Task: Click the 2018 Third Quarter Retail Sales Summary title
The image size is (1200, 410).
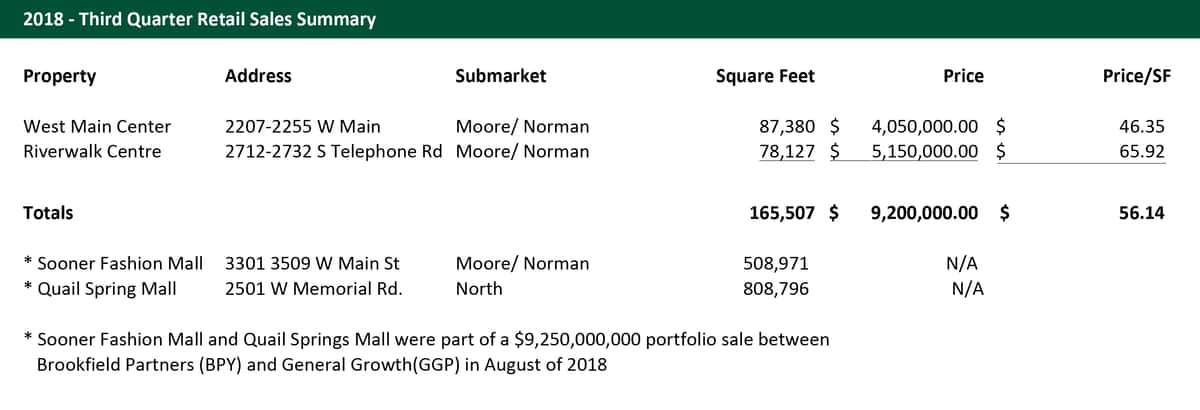Action: click(x=200, y=19)
